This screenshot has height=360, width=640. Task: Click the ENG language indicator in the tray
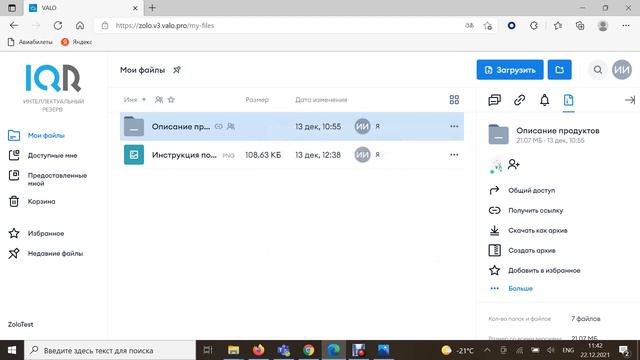click(x=568, y=350)
